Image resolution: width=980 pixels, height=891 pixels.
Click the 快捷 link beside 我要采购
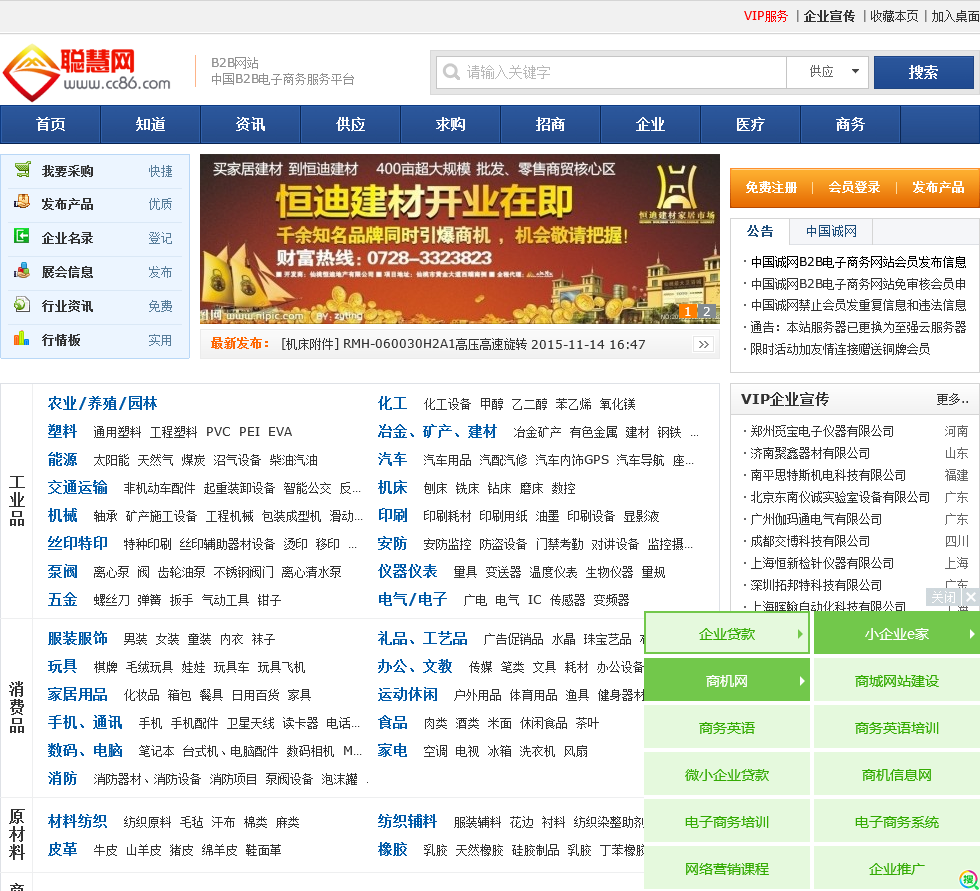pos(161,171)
